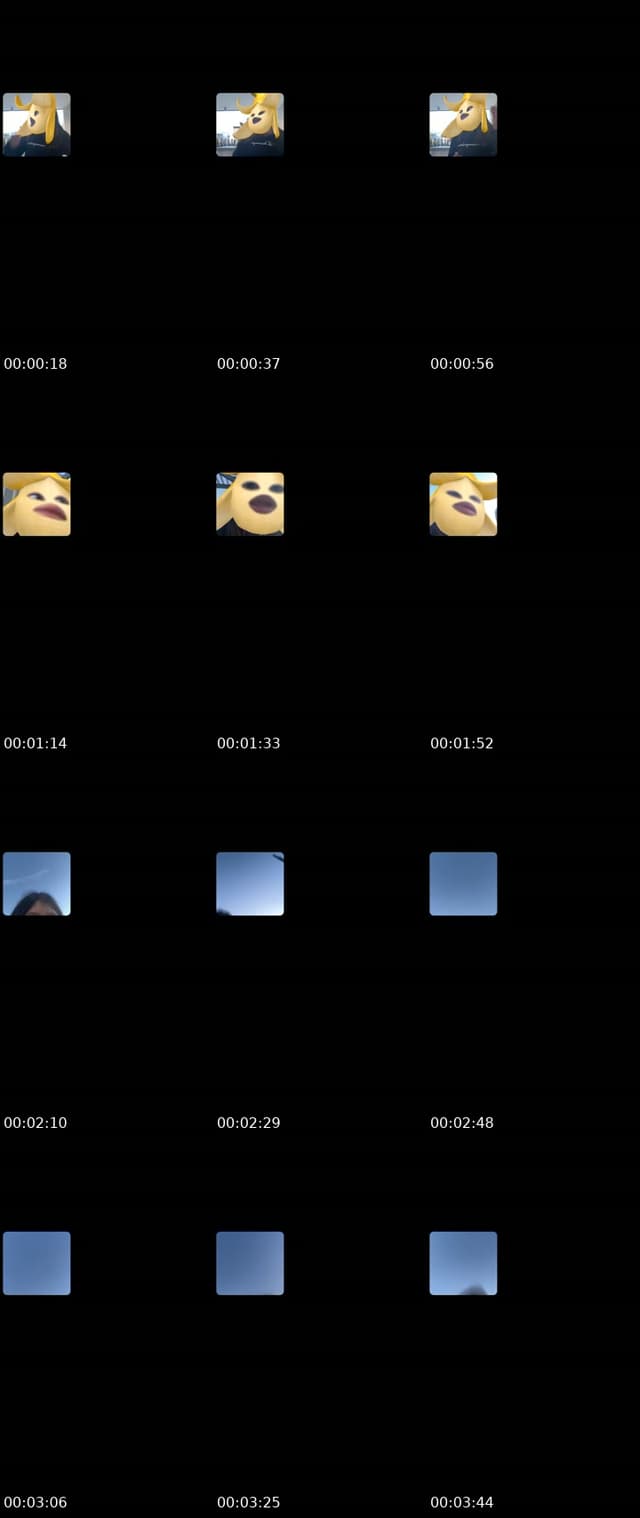Open the thumbnail above timestamp 00:00:18
The image size is (640, 1518).
coord(37,125)
